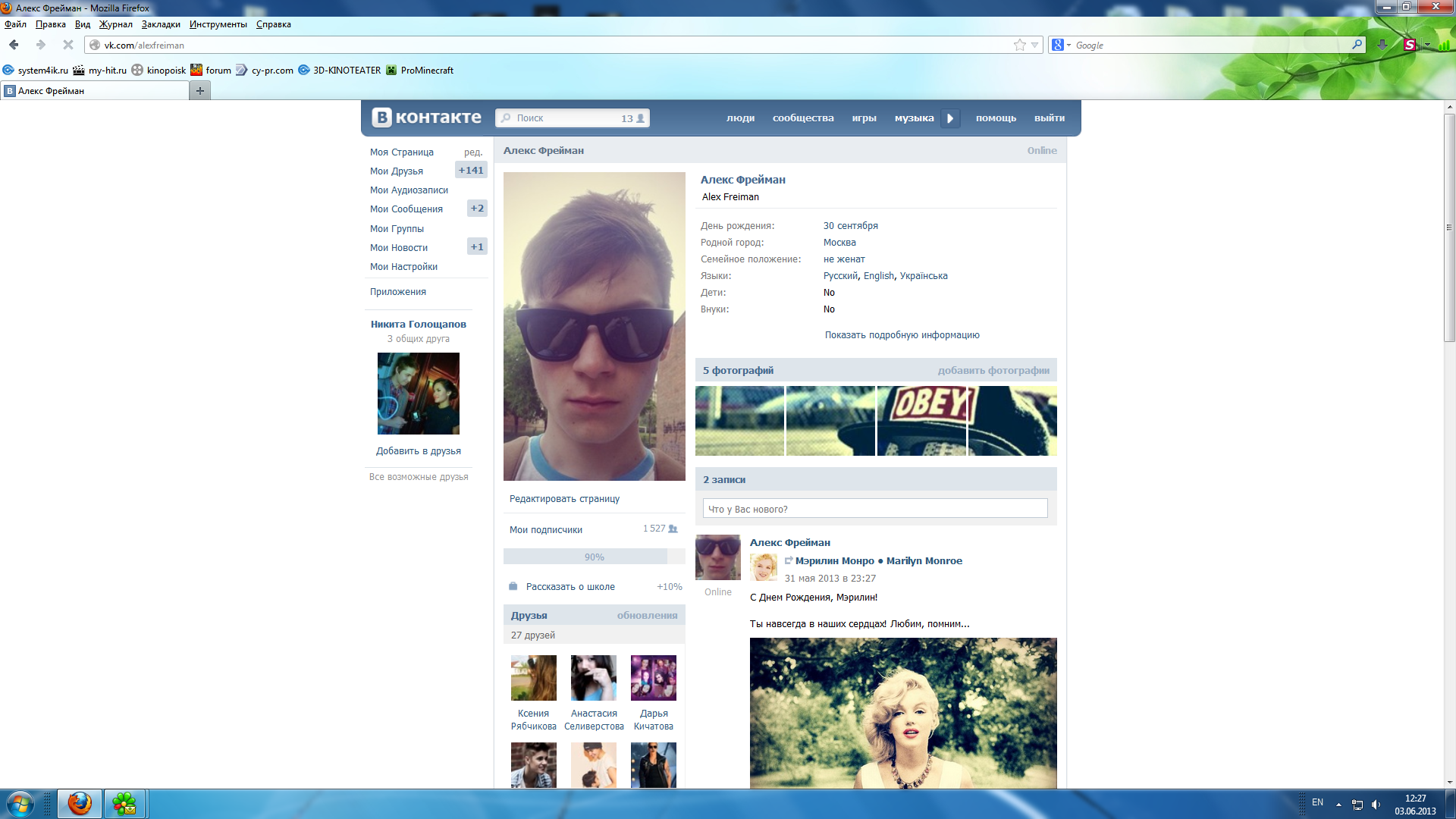
Task: Select the Алекс Фрейман browser tab
Action: [95, 91]
